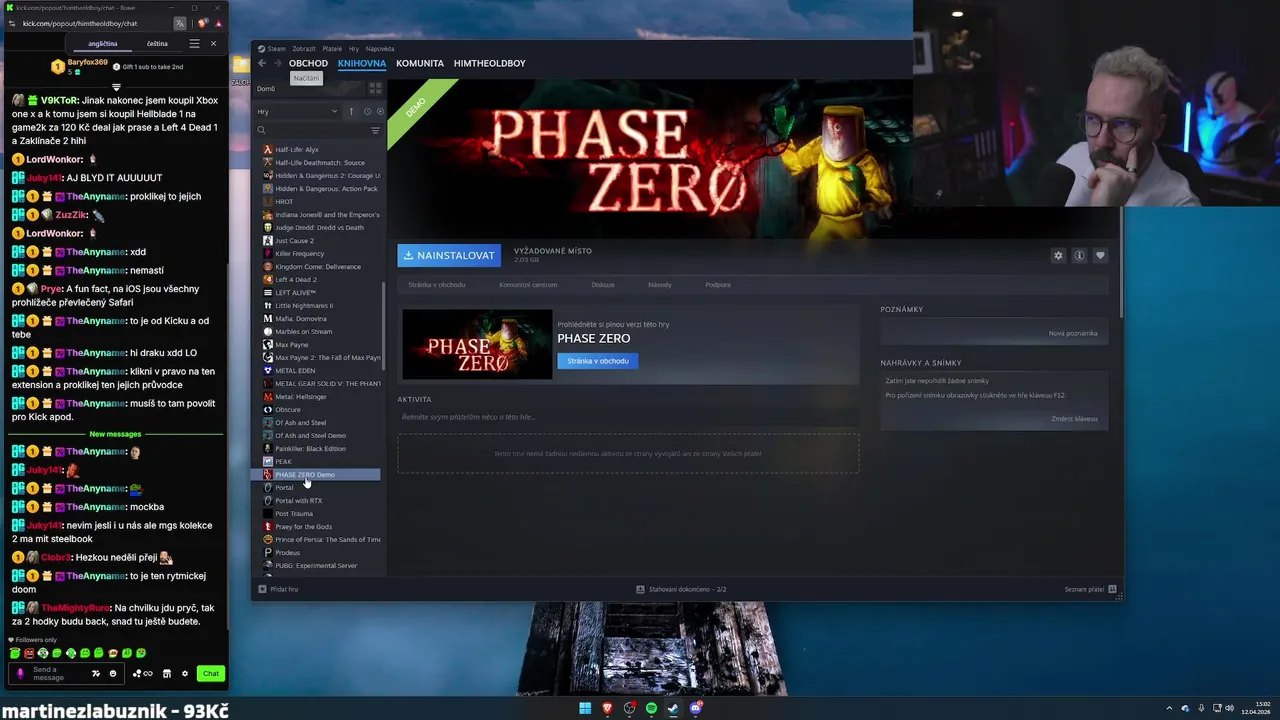Open translate popup options menu
Viewport: 1280px width, 720px height.
tap(194, 44)
